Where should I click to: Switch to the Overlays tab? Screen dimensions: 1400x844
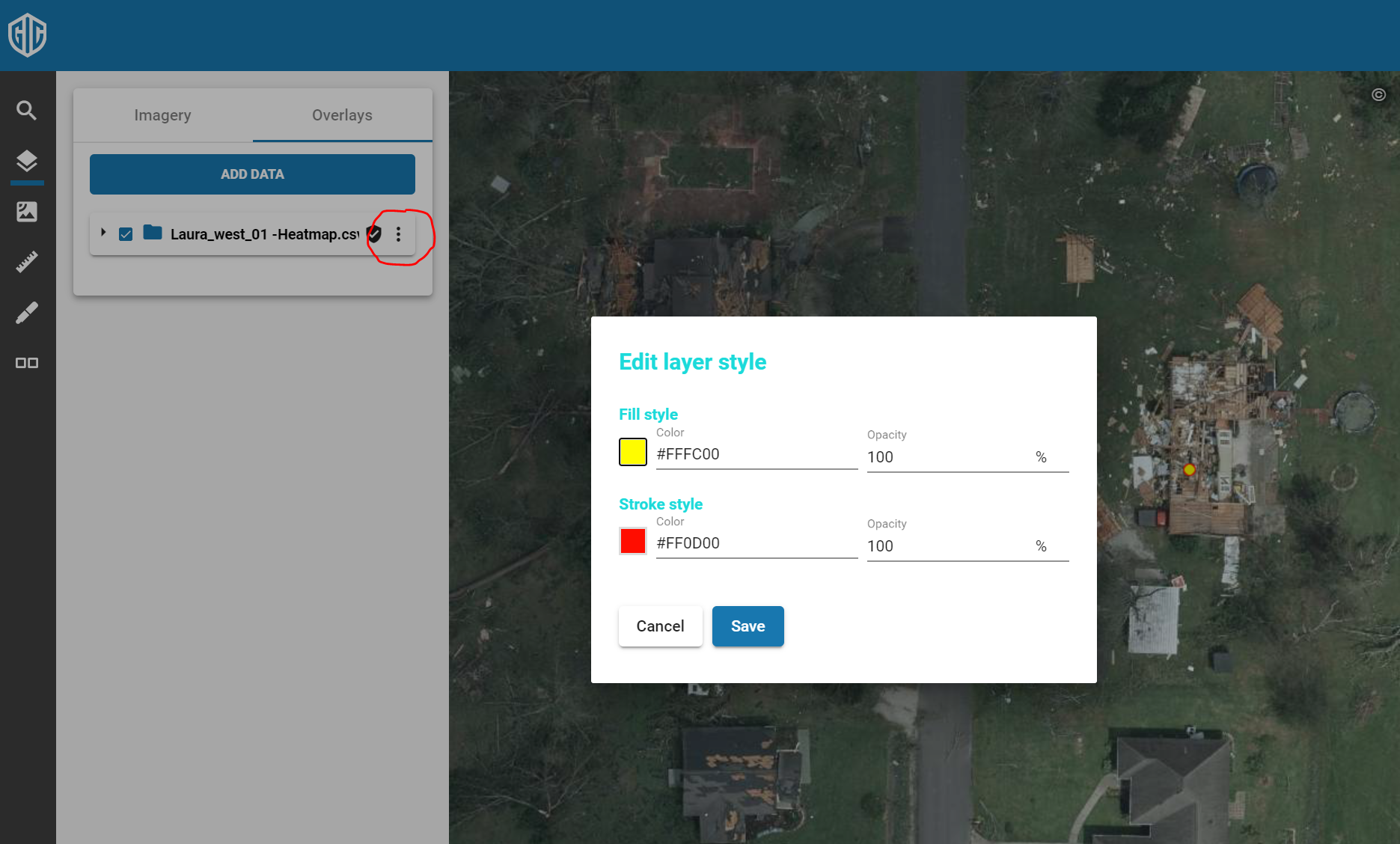[x=342, y=115]
